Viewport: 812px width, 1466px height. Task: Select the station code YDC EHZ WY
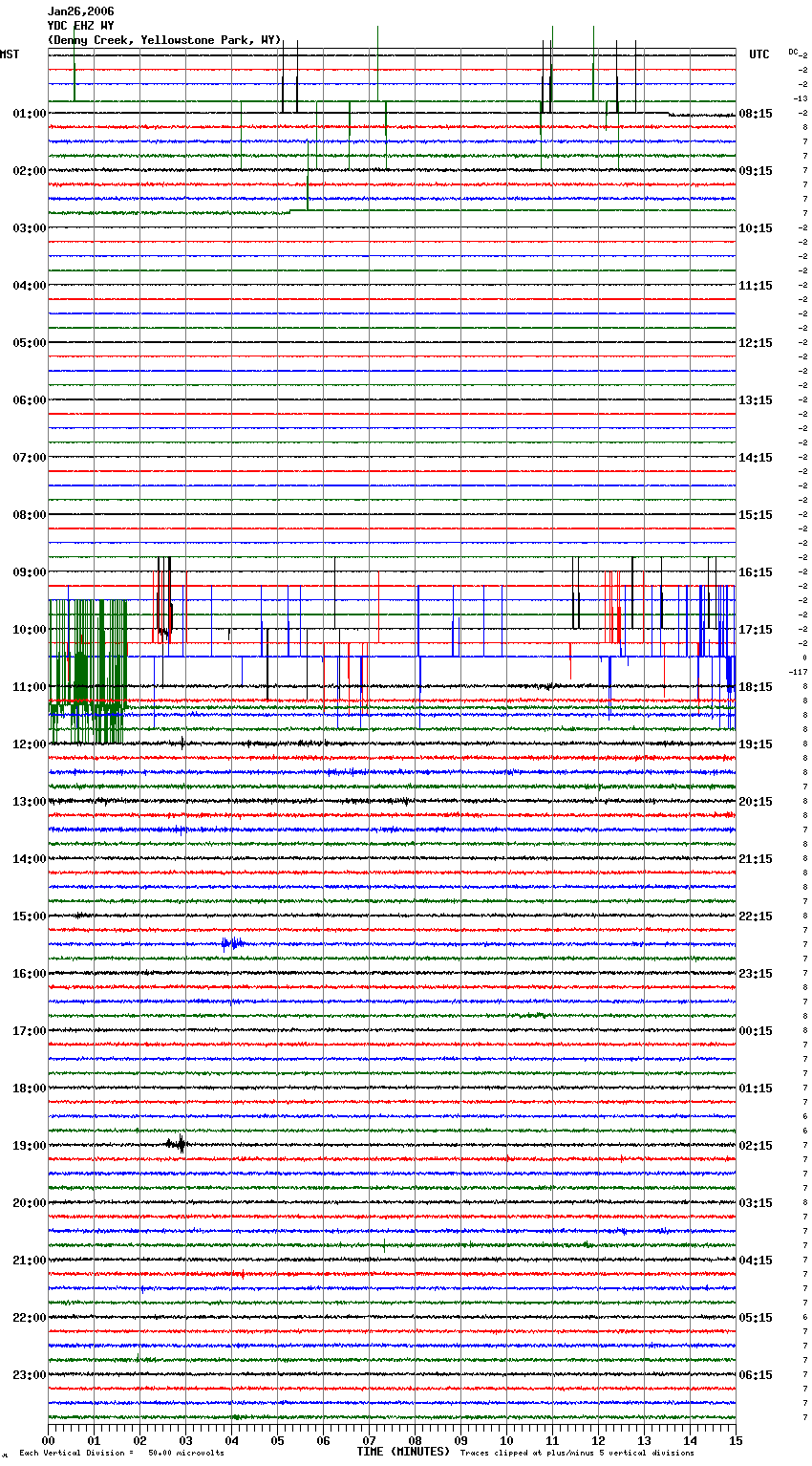(x=81, y=26)
